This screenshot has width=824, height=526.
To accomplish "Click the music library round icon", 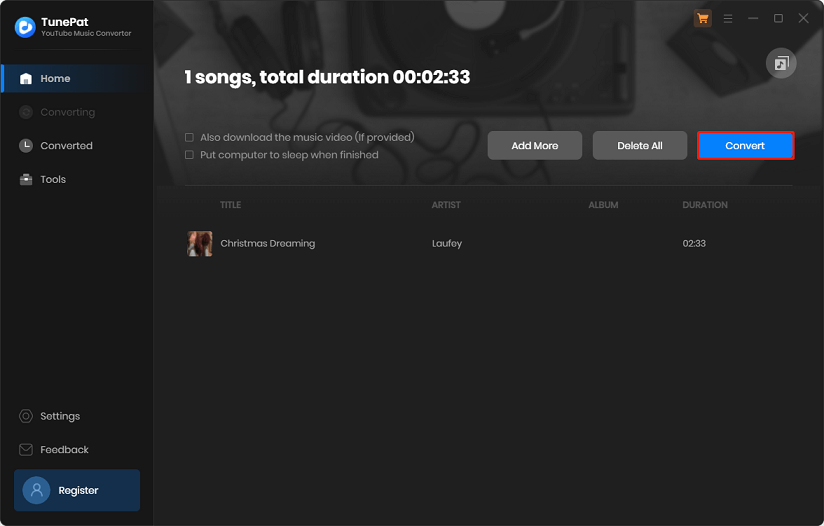I will (x=781, y=64).
